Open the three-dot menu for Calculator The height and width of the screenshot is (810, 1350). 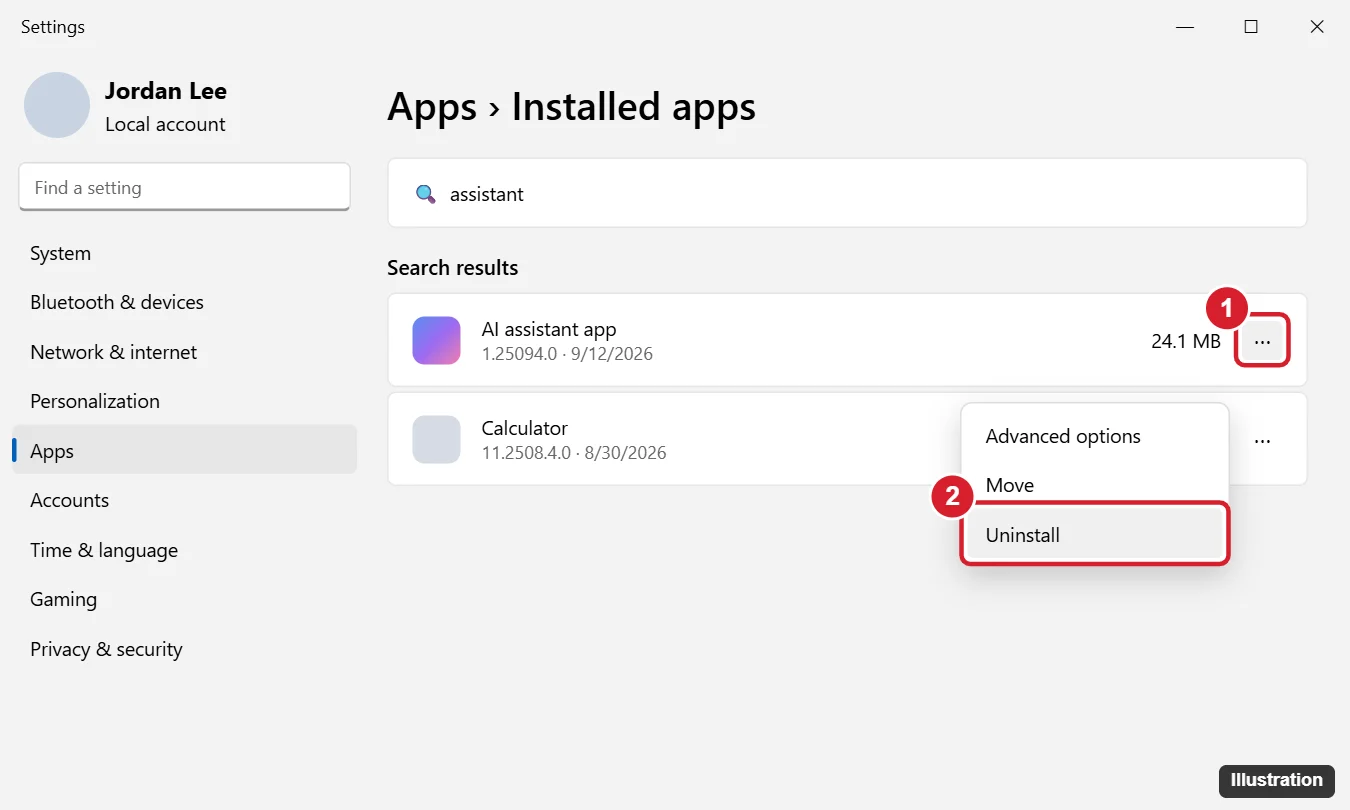coord(1263,440)
